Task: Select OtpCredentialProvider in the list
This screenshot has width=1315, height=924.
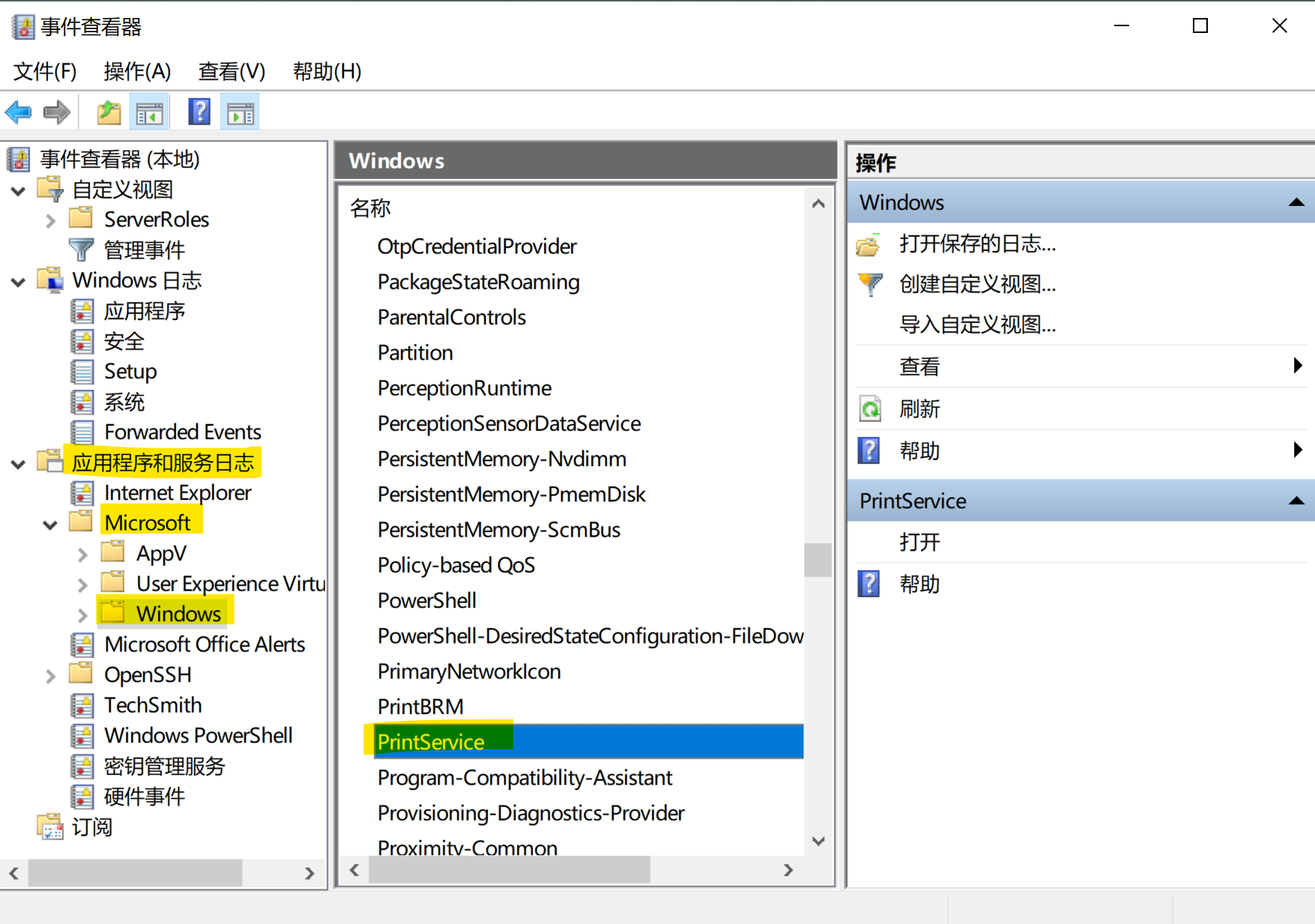Action: [x=477, y=247]
